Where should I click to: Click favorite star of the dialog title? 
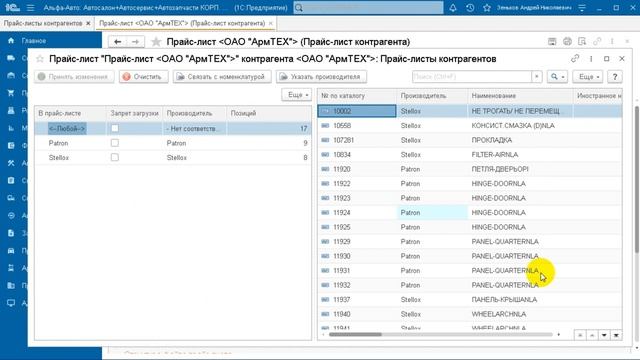click(x=40, y=59)
